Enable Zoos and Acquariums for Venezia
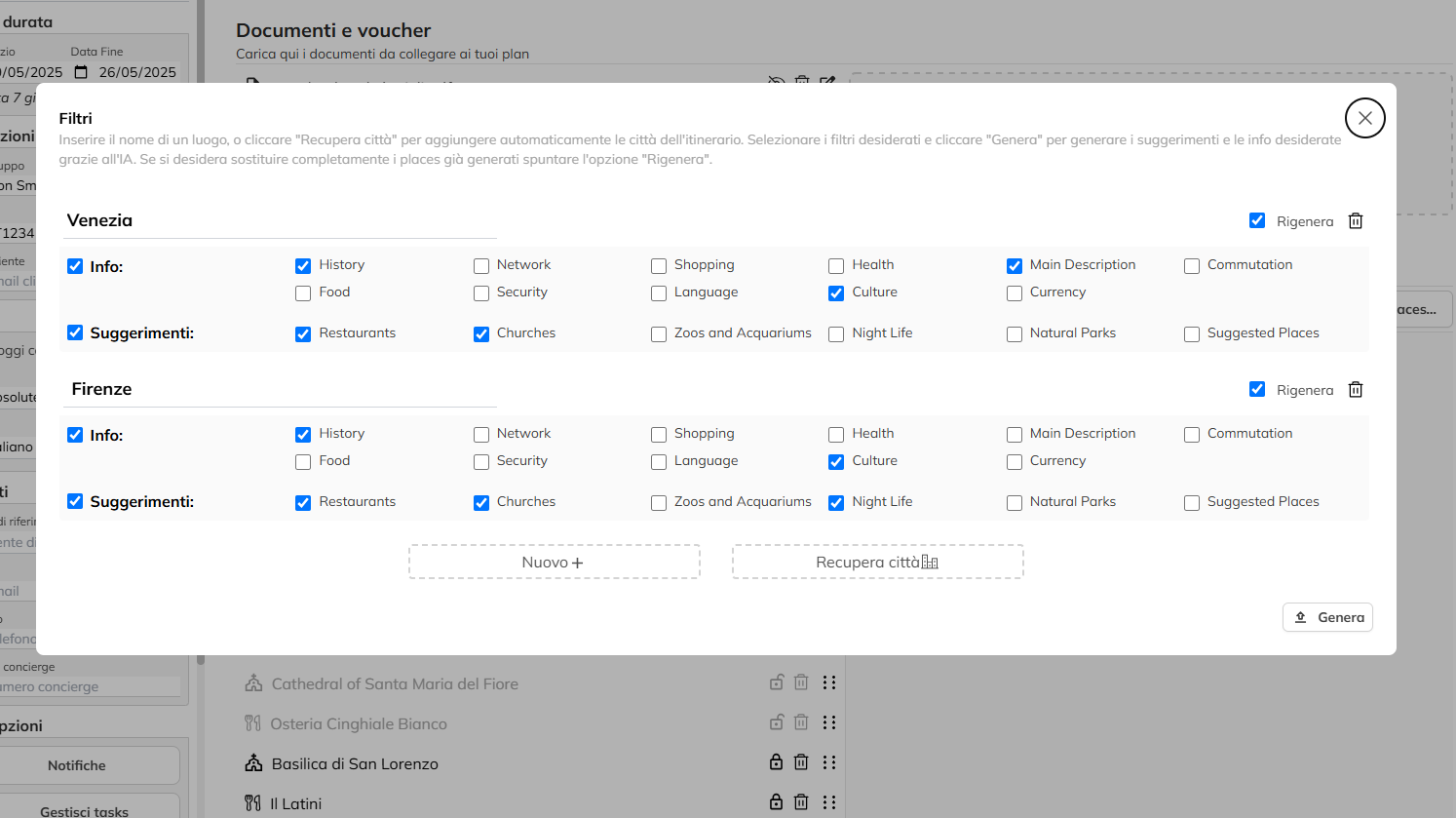The image size is (1456, 818). [659, 334]
